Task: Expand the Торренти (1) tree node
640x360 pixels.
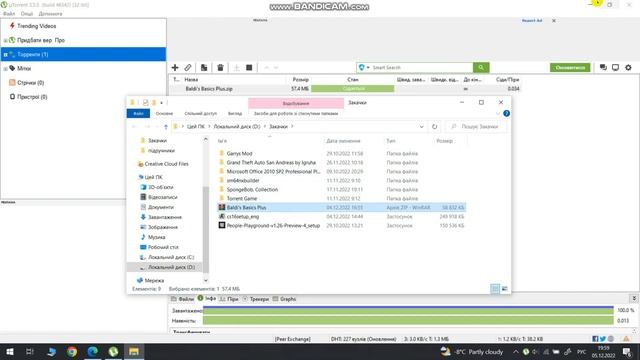Action: pos(5,54)
